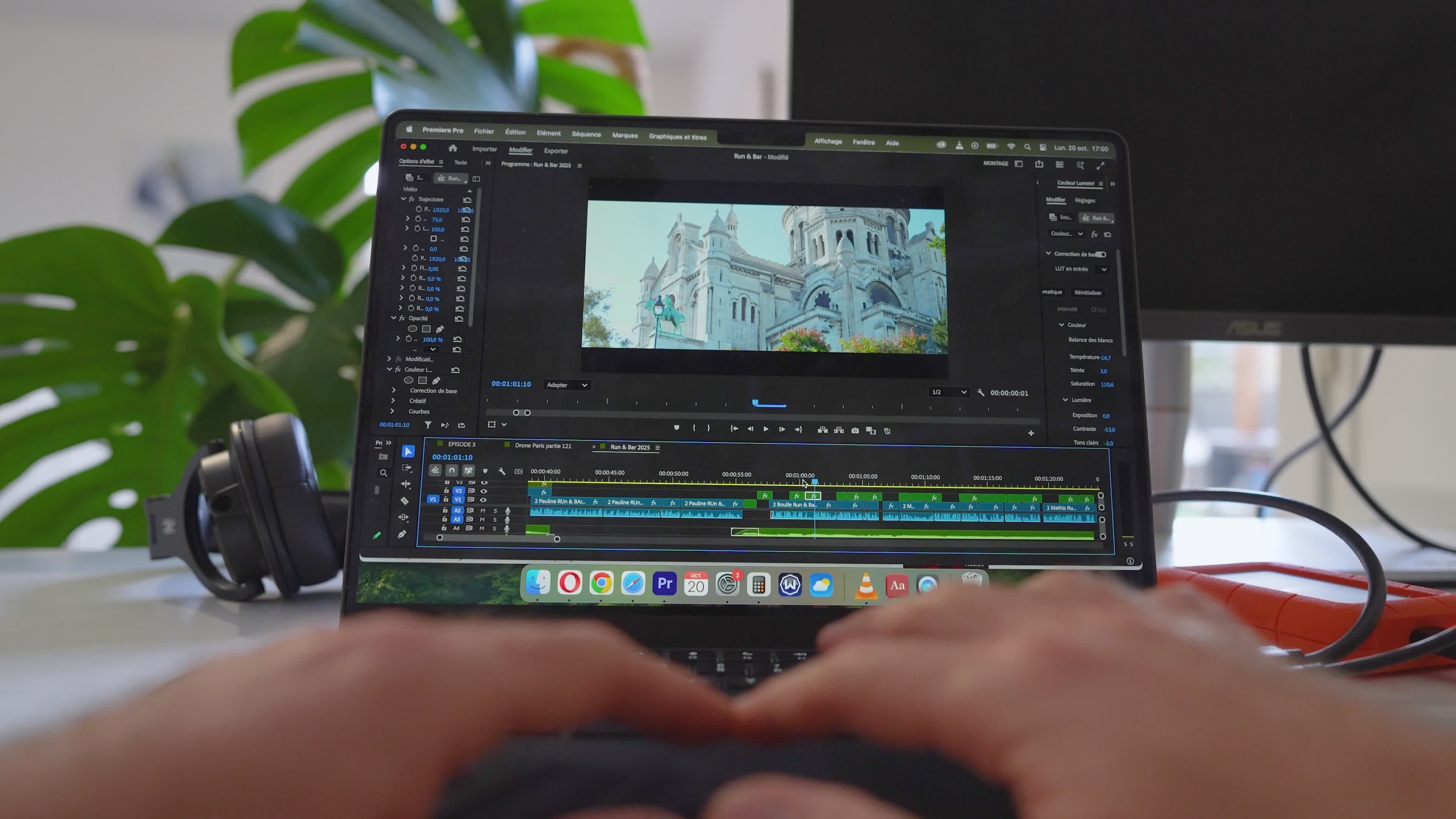Click the Lift button in program monitor
Screen dimensions: 1456x819
(823, 430)
